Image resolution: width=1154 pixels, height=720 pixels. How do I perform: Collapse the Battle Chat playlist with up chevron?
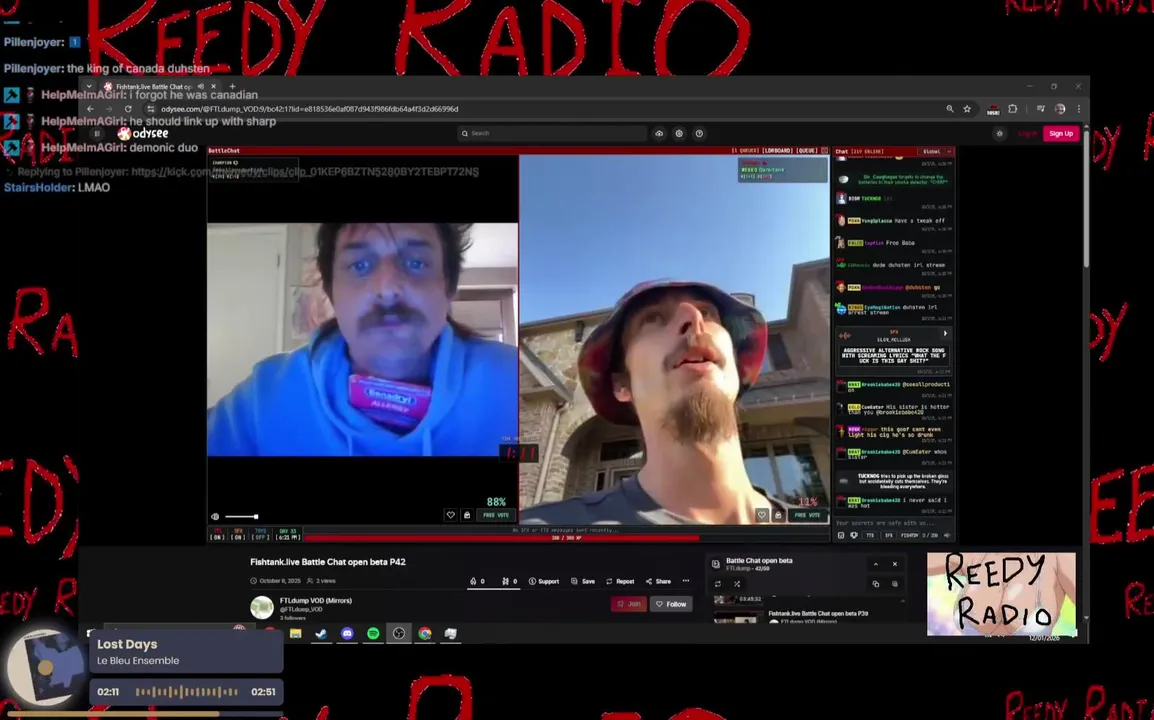pos(876,564)
